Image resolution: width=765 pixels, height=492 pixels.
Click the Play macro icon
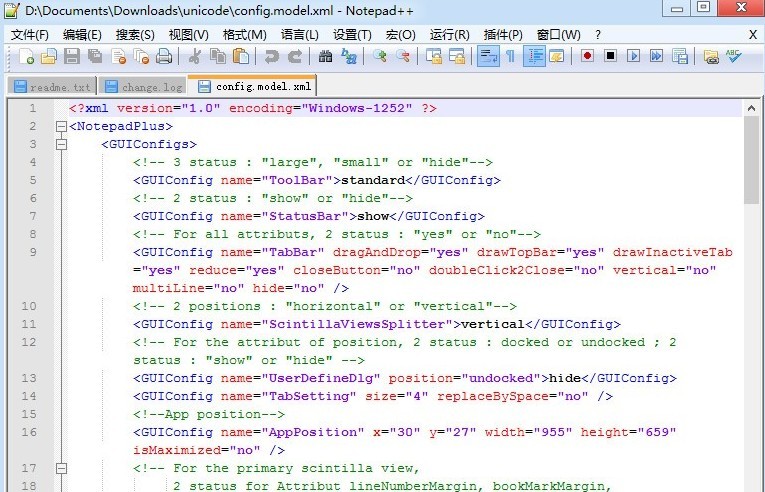(x=633, y=57)
